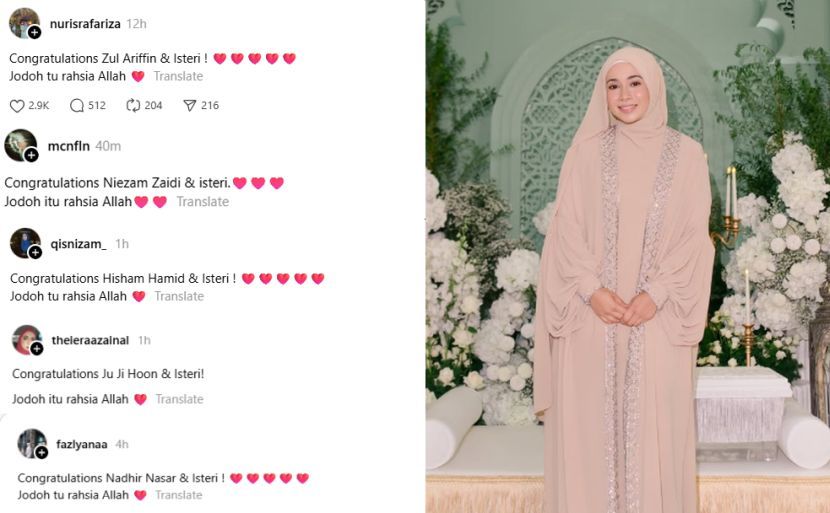Repost nurisrafariza's Zul Ariffin post
The height and width of the screenshot is (513, 830).
coord(133,105)
